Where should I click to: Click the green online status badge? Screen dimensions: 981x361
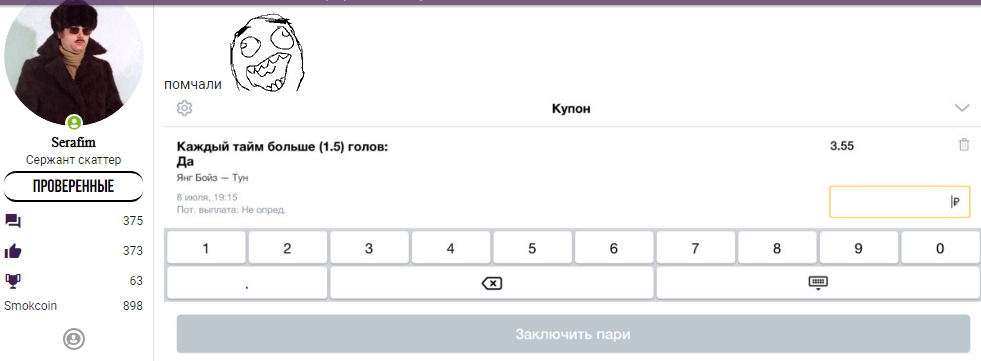[x=74, y=122]
